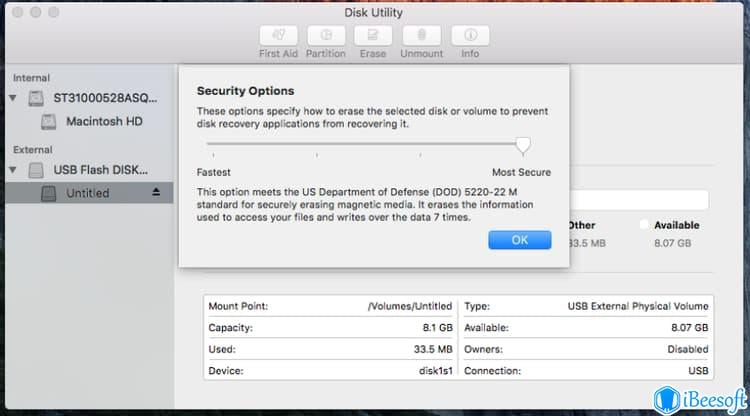Click the disk1s1 device value
Image resolution: width=750 pixels, height=416 pixels.
tap(435, 371)
